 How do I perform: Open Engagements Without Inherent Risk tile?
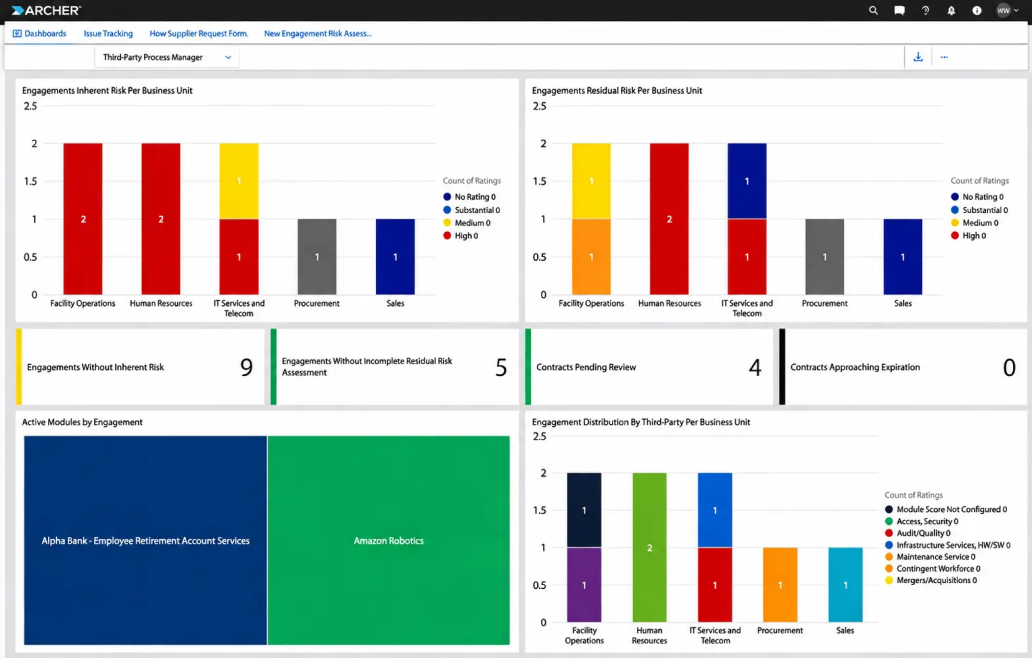tap(140, 367)
